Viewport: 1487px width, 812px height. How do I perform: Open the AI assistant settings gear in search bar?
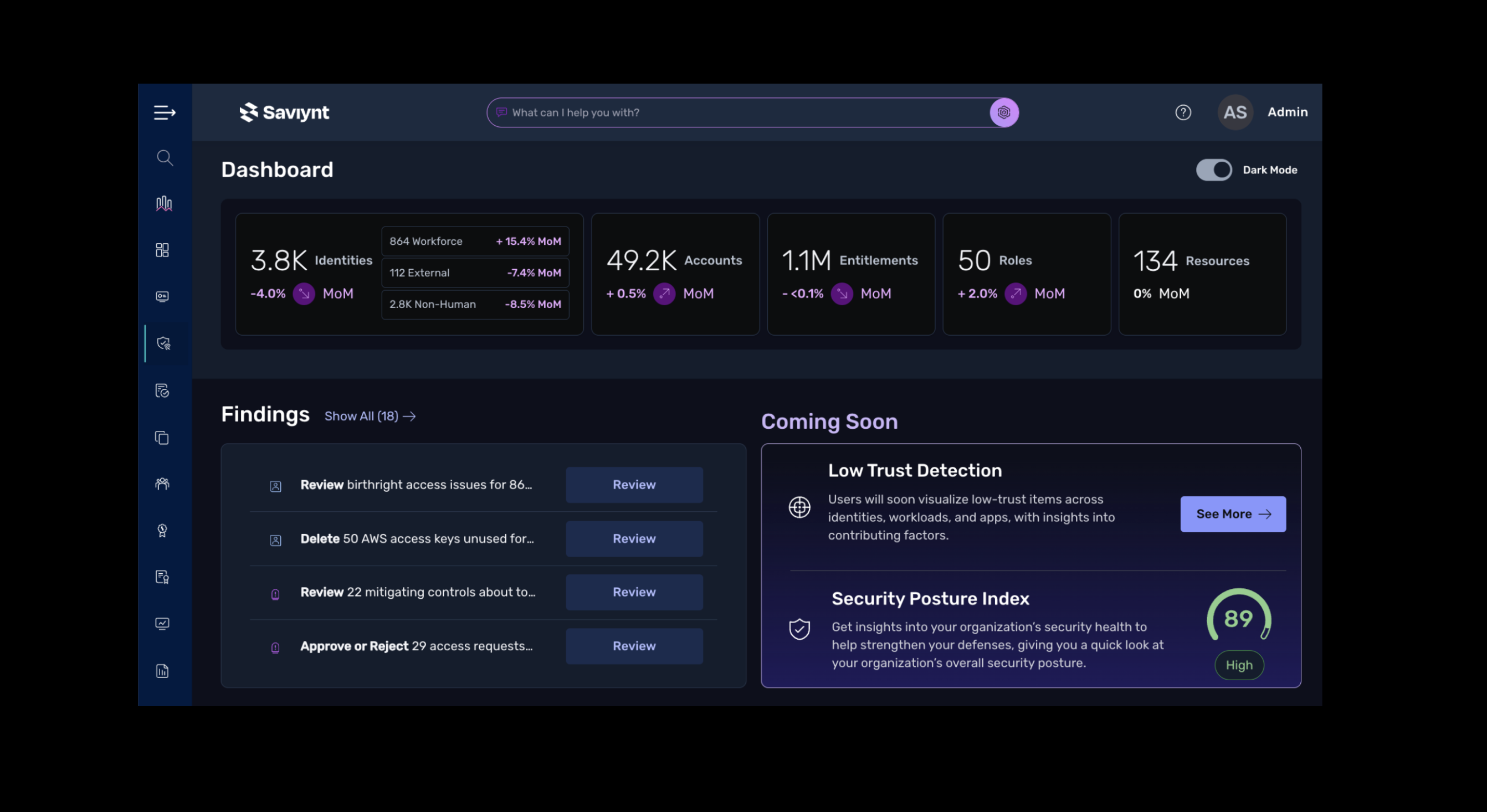click(1003, 112)
